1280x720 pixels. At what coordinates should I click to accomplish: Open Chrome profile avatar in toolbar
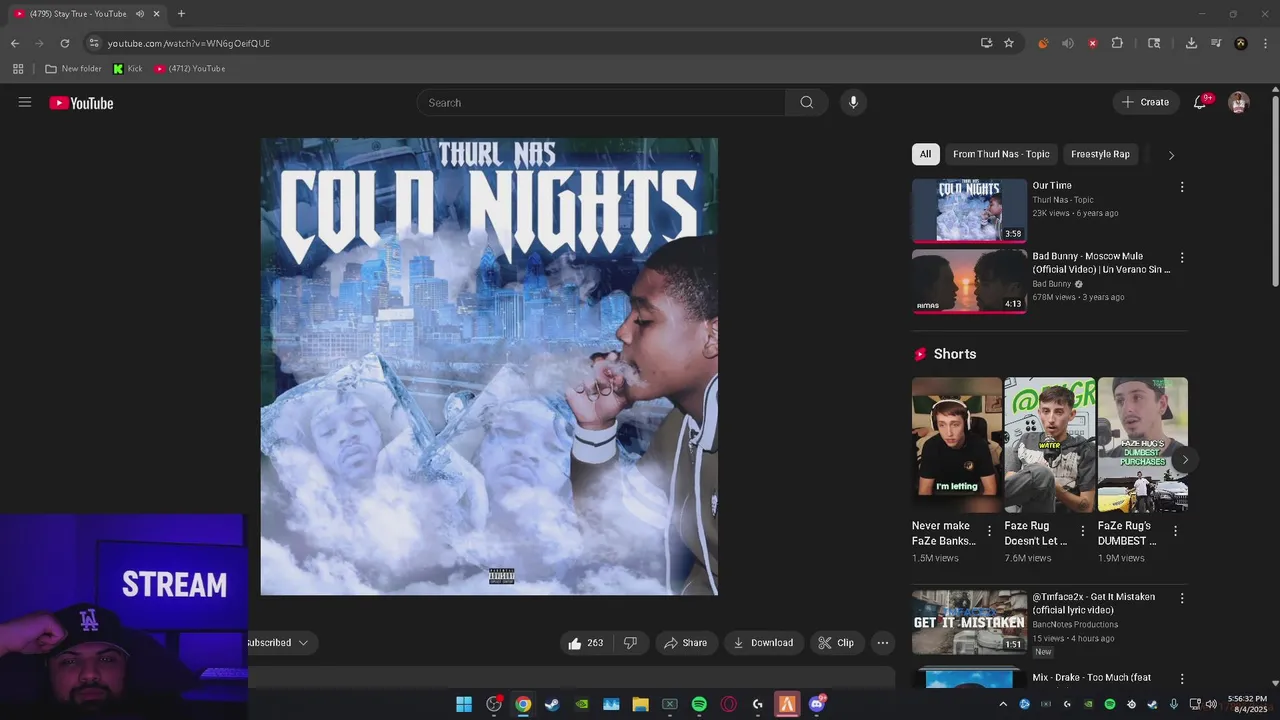pos(1241,43)
